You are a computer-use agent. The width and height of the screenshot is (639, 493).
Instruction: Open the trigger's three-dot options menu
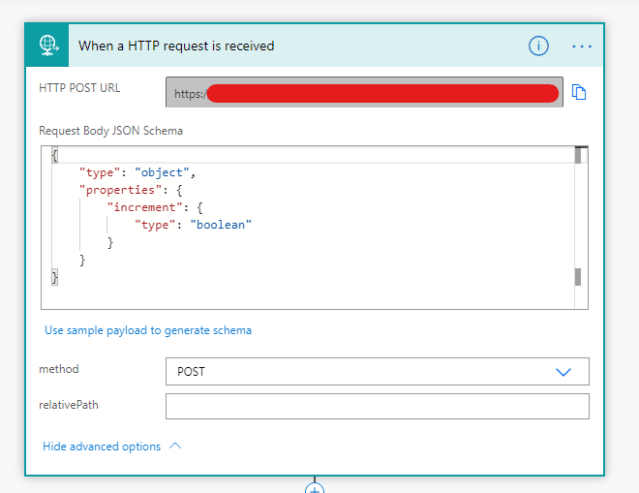point(582,46)
